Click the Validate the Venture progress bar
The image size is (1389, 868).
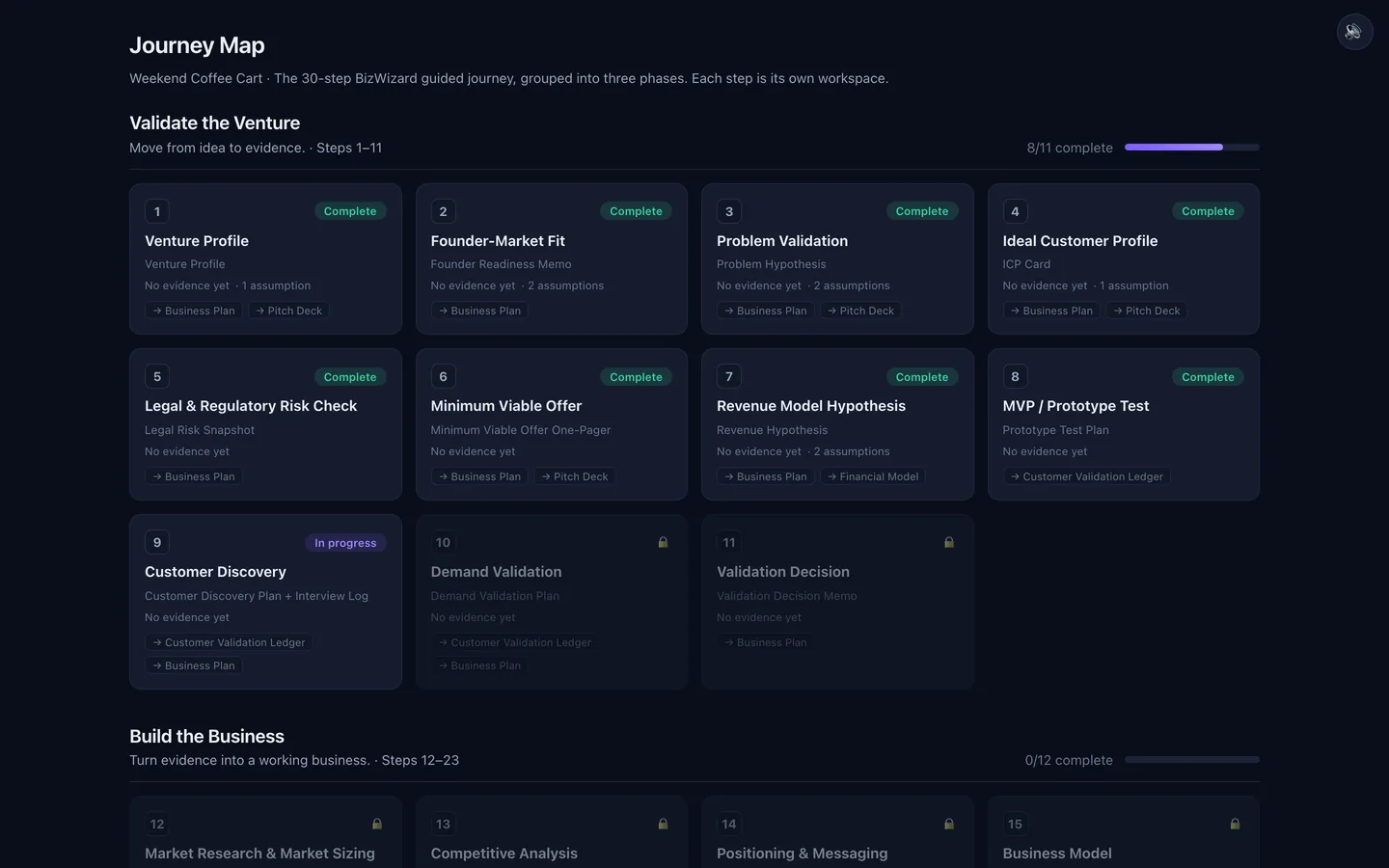point(1192,148)
